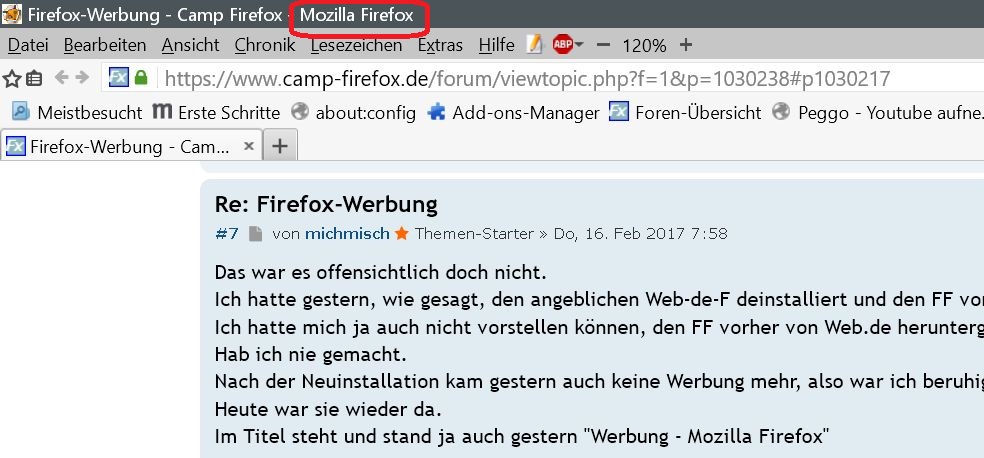Click the notepad pencil icon in the menu bar

[x=534, y=45]
